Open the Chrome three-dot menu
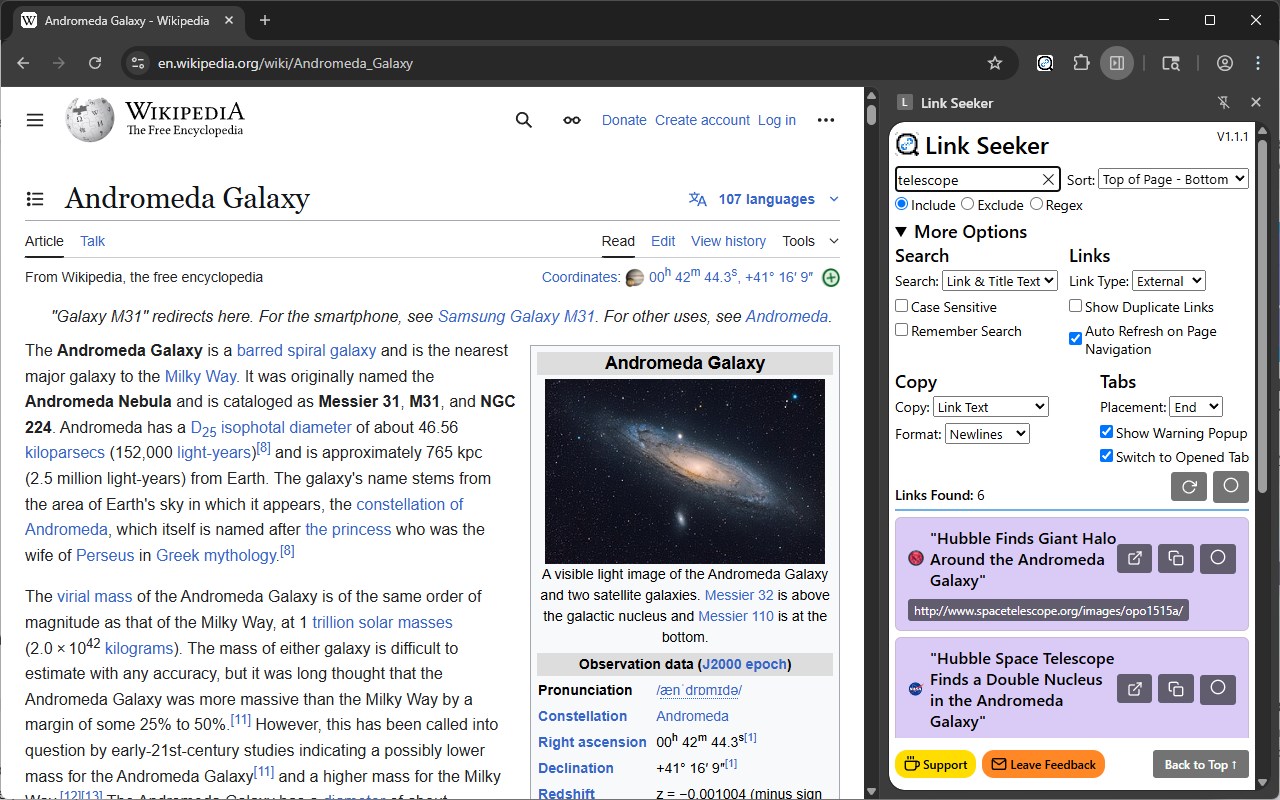This screenshot has height=800, width=1280. (1258, 63)
